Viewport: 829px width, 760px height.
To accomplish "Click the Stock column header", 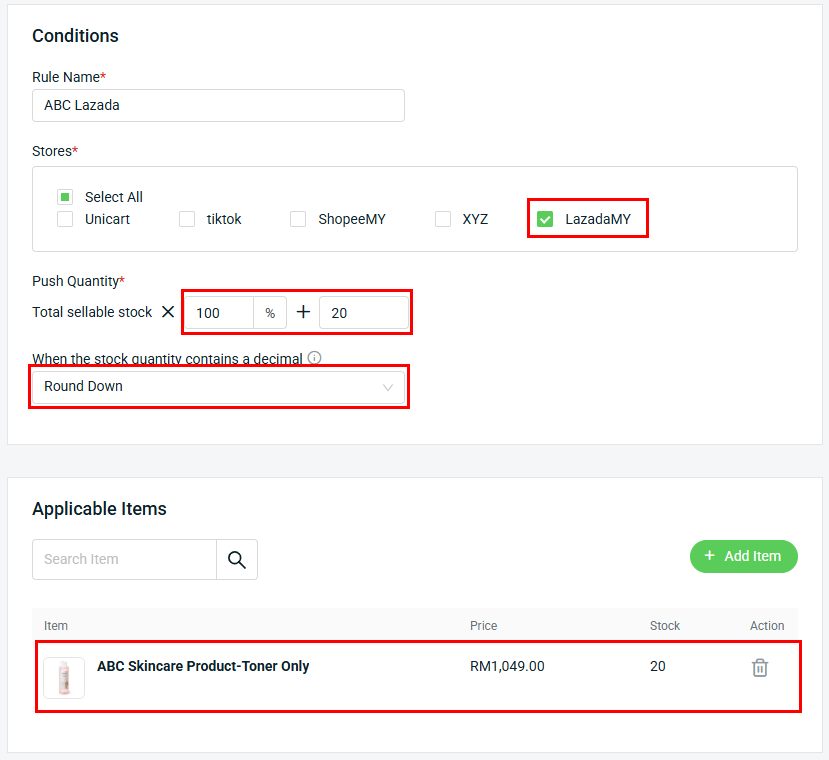I will [664, 626].
